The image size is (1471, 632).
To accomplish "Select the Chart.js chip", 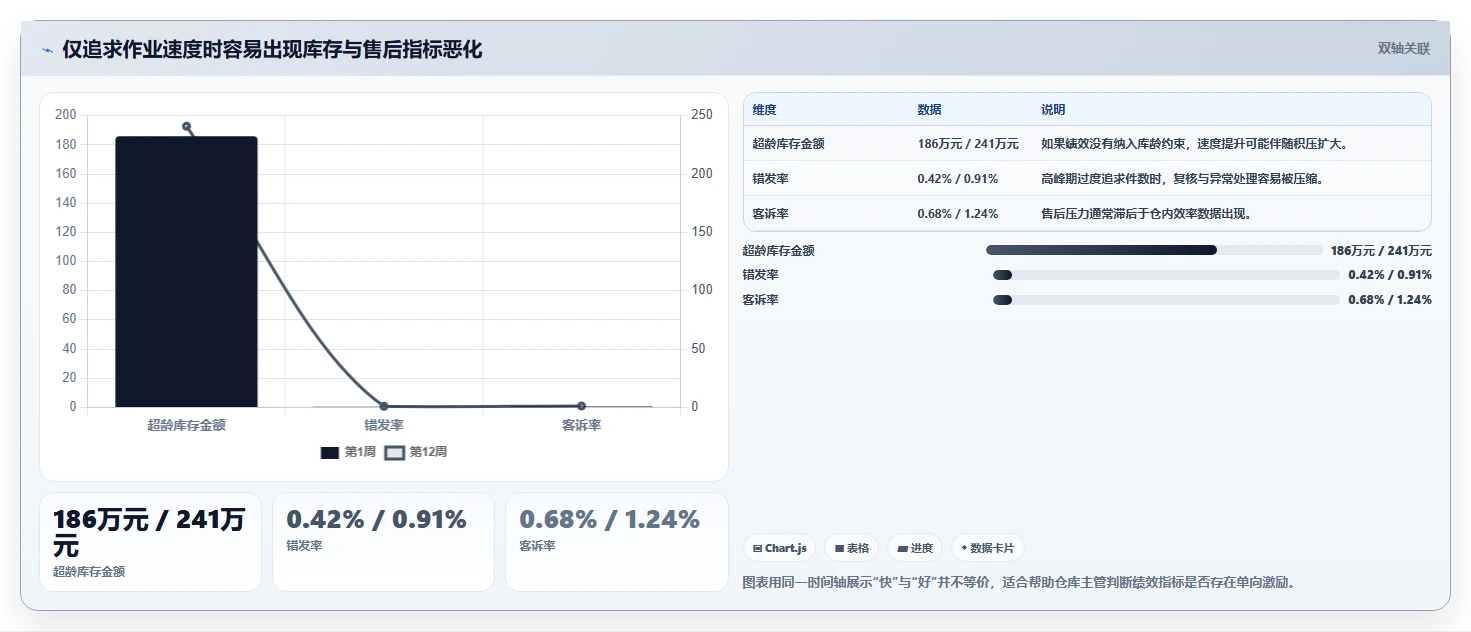I will pos(779,548).
